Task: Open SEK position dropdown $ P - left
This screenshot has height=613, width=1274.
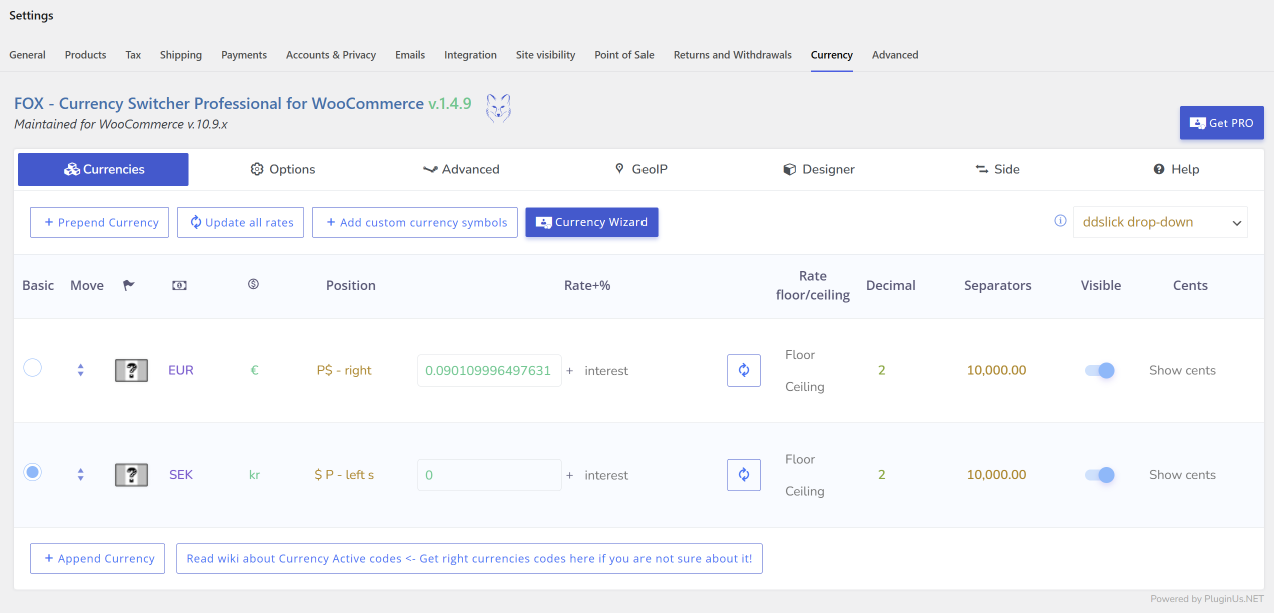Action: [x=344, y=475]
